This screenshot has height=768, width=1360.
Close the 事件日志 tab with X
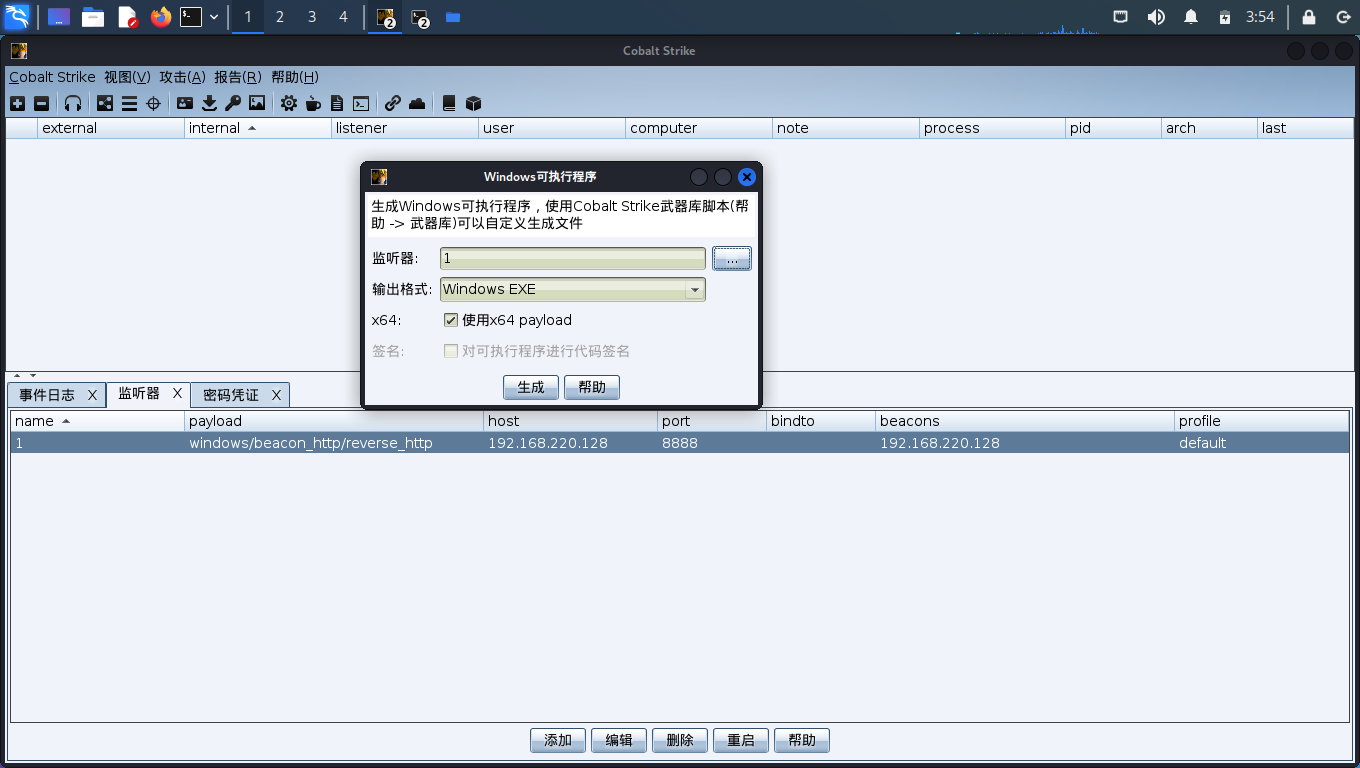click(92, 395)
